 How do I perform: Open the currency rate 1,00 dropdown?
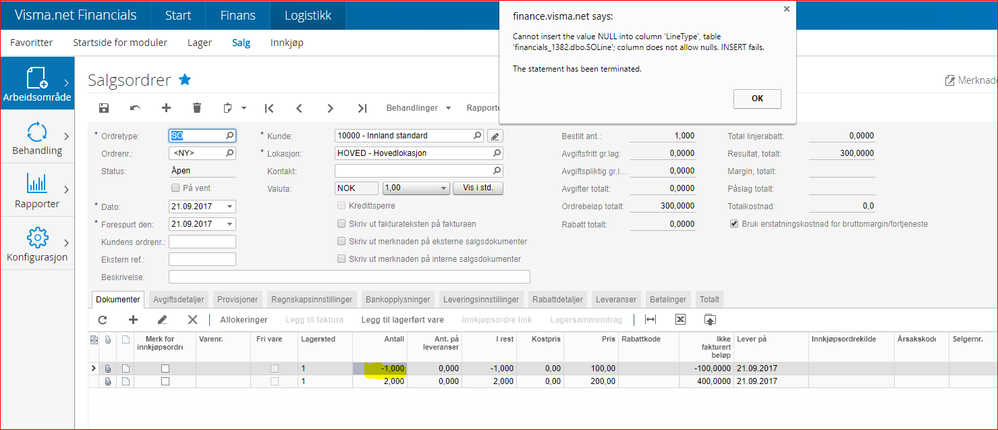click(x=444, y=188)
